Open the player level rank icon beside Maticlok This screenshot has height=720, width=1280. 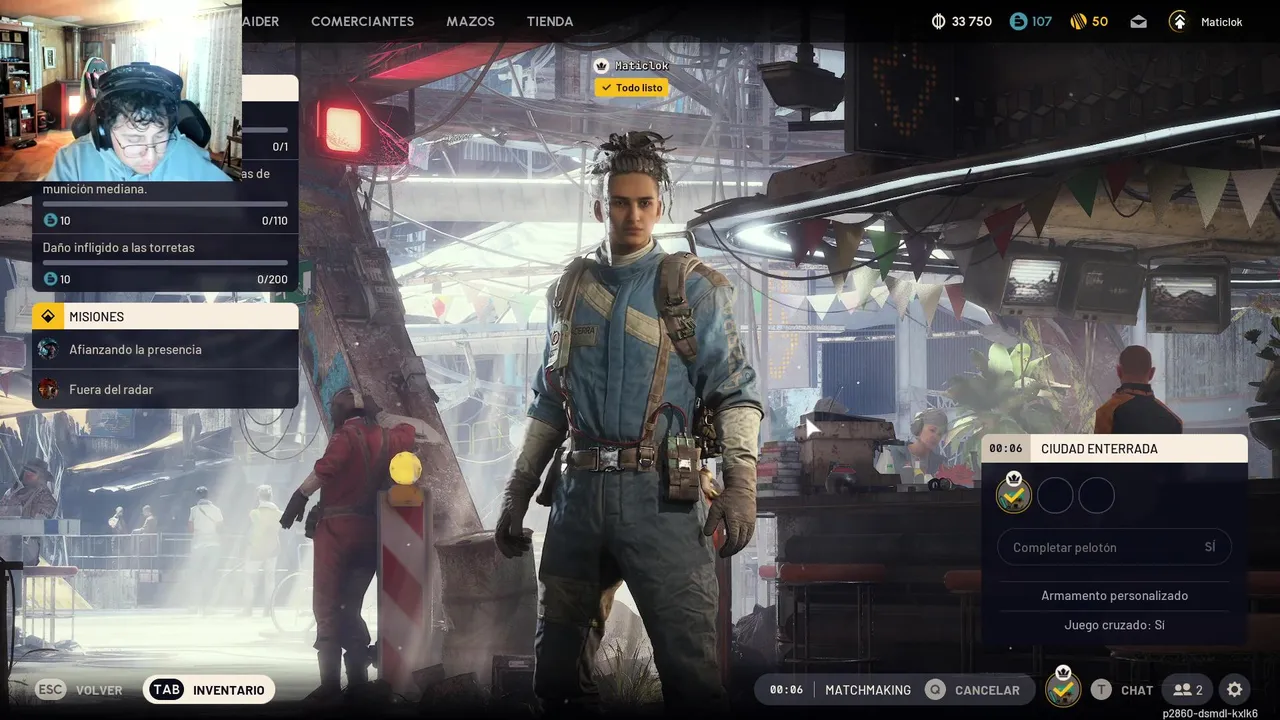[x=1179, y=21]
